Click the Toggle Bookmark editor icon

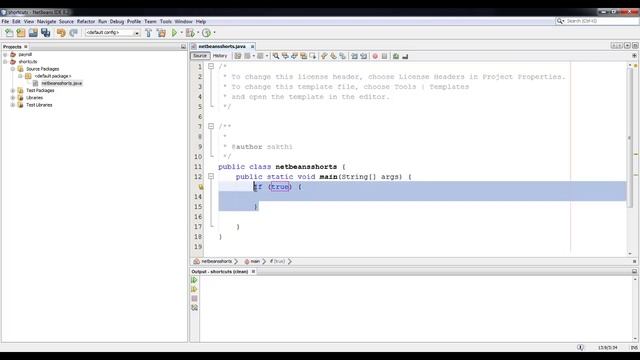[x=342, y=56]
